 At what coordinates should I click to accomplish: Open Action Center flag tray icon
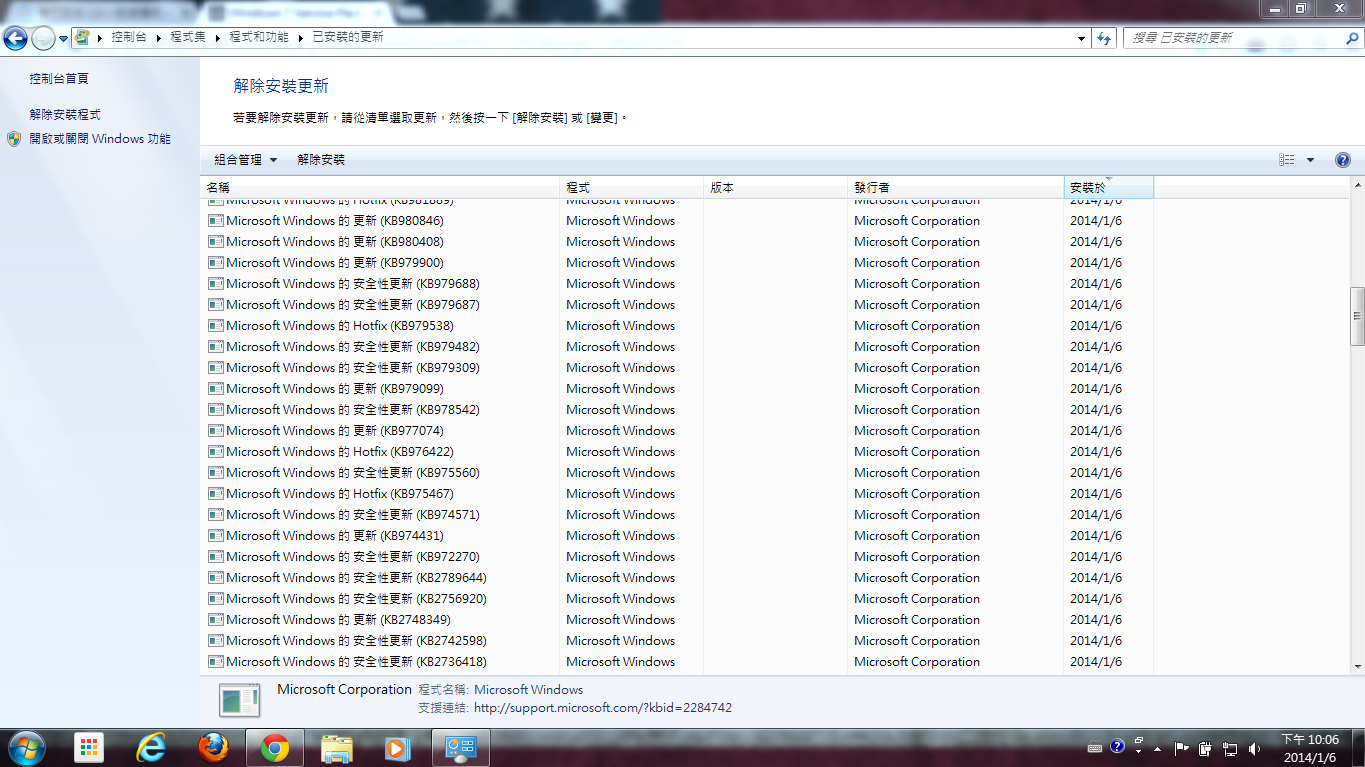[x=1181, y=748]
